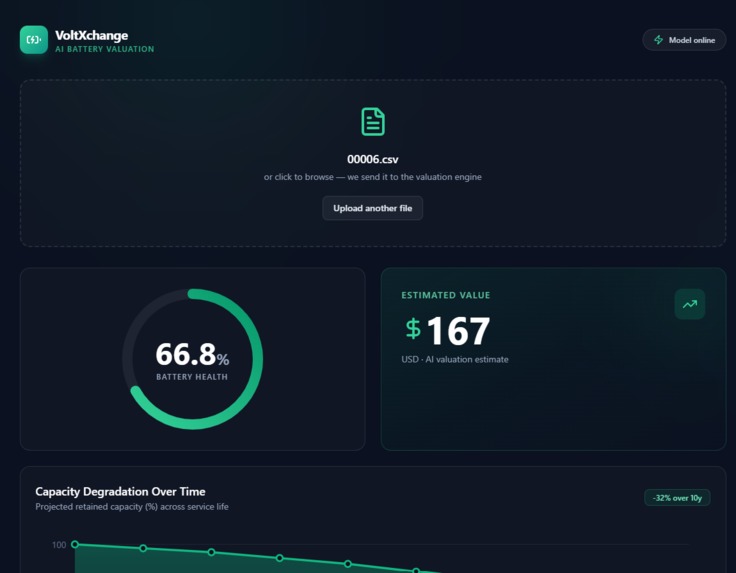Click the 100 axis label on chart
Screen dimensions: 736x573
pyautogui.click(x=59, y=545)
